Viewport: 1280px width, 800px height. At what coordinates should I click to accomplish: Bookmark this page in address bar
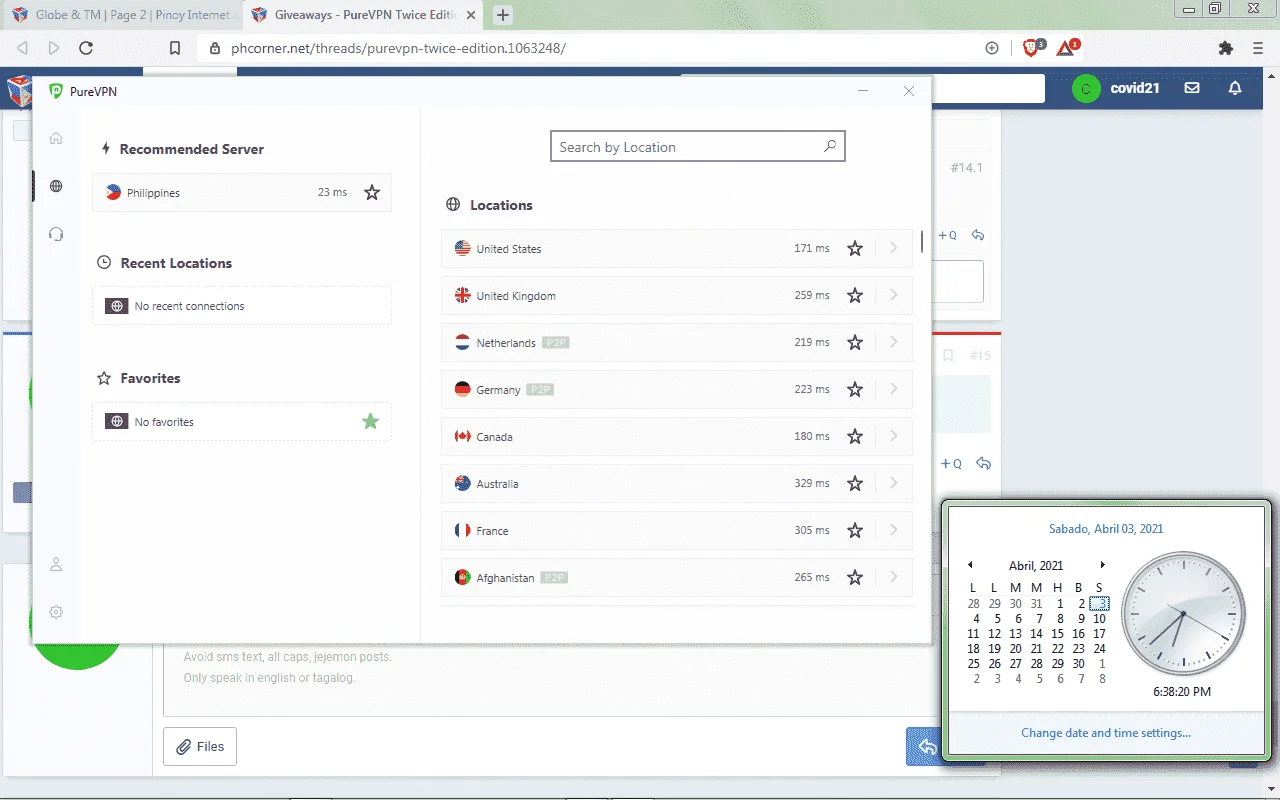(175, 48)
